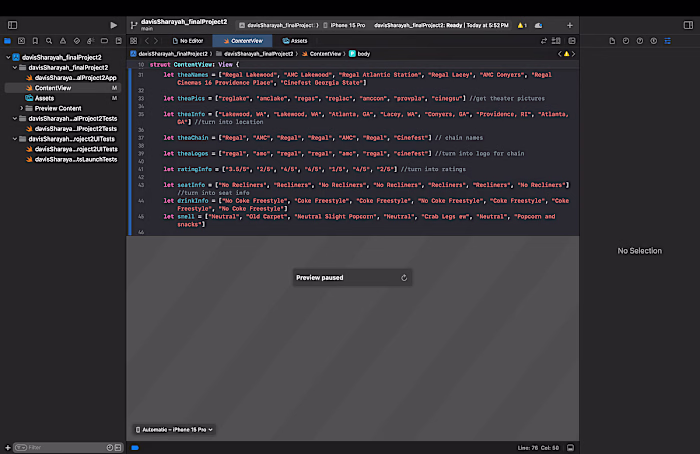Image resolution: width=700 pixels, height=454 pixels.
Task: Switch to the Assets tab
Action: (295, 41)
